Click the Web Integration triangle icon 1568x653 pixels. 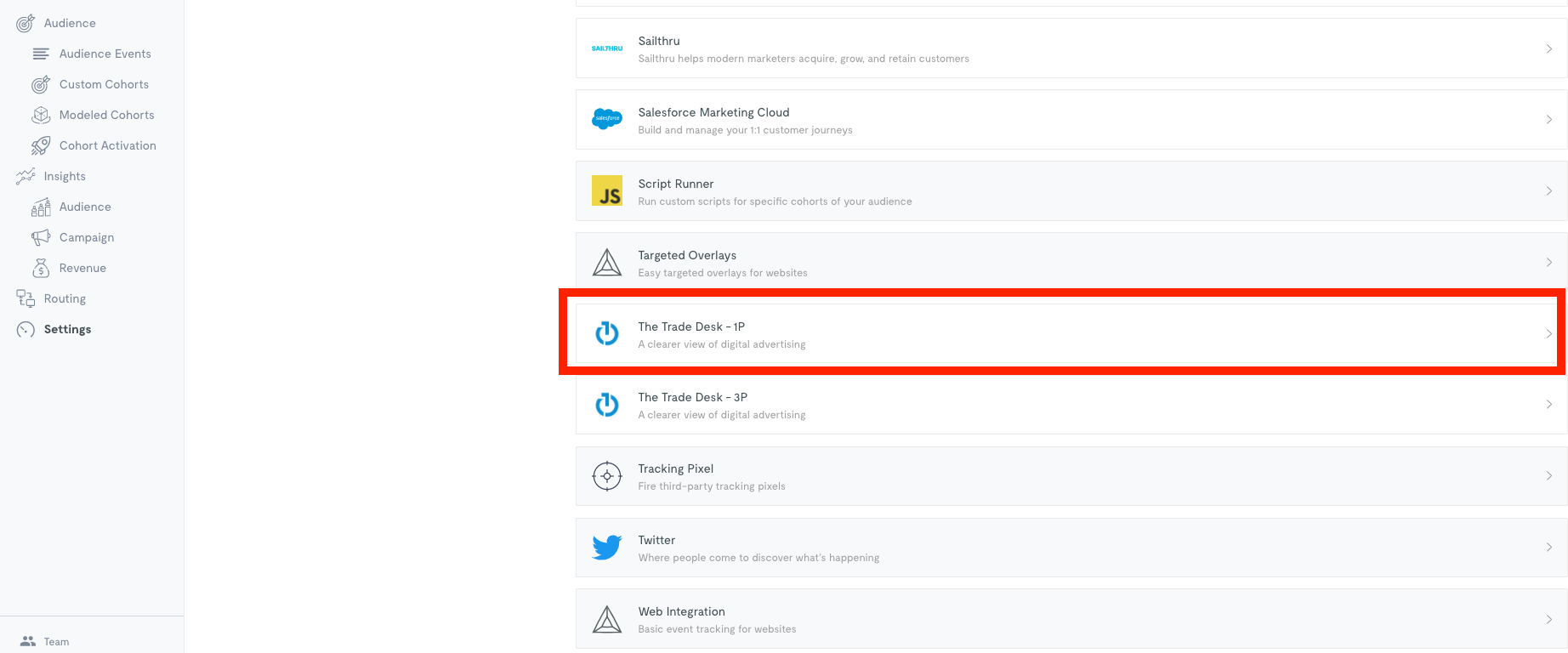pos(607,619)
